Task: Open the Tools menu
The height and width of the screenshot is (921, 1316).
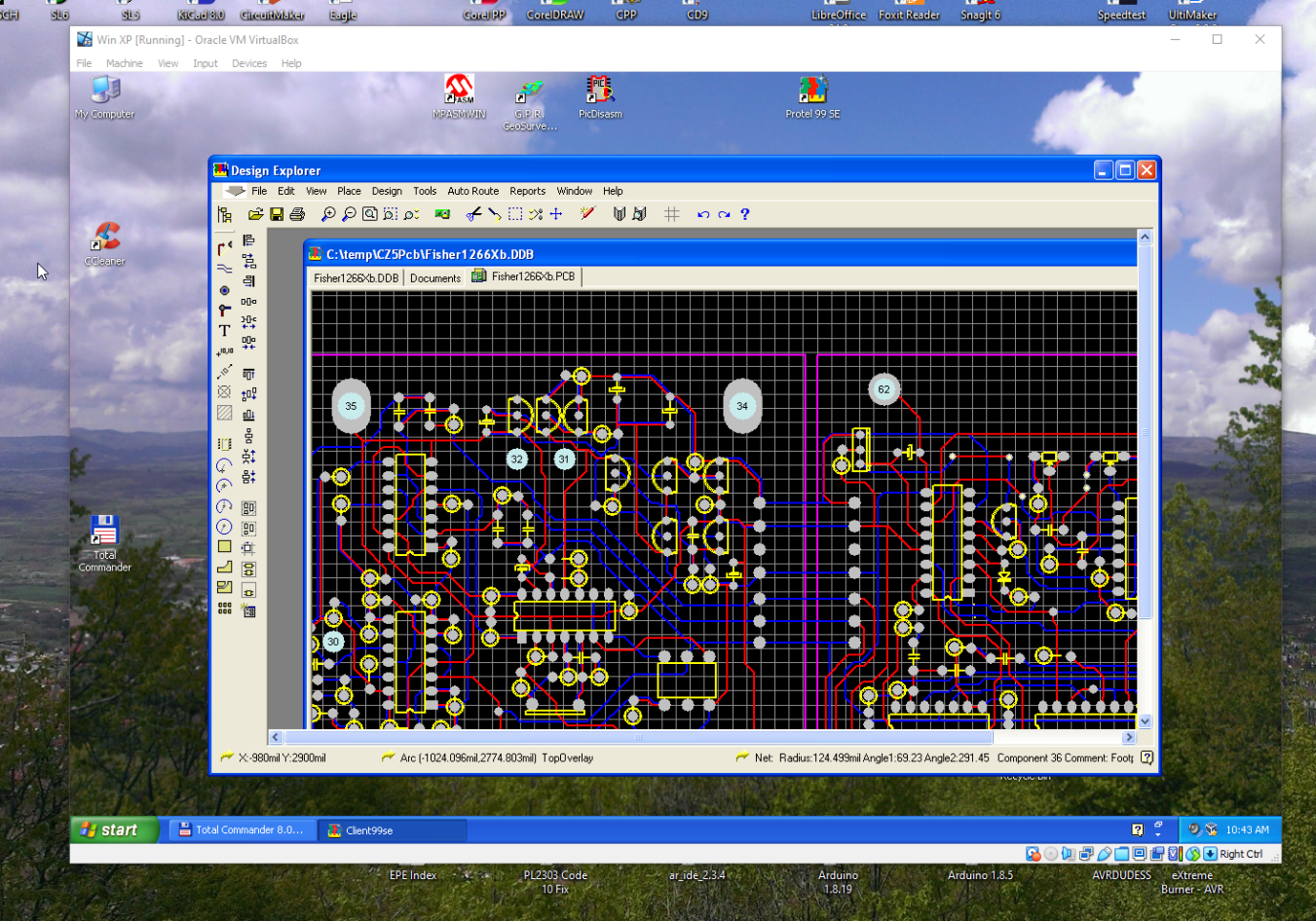Action: pos(425,191)
